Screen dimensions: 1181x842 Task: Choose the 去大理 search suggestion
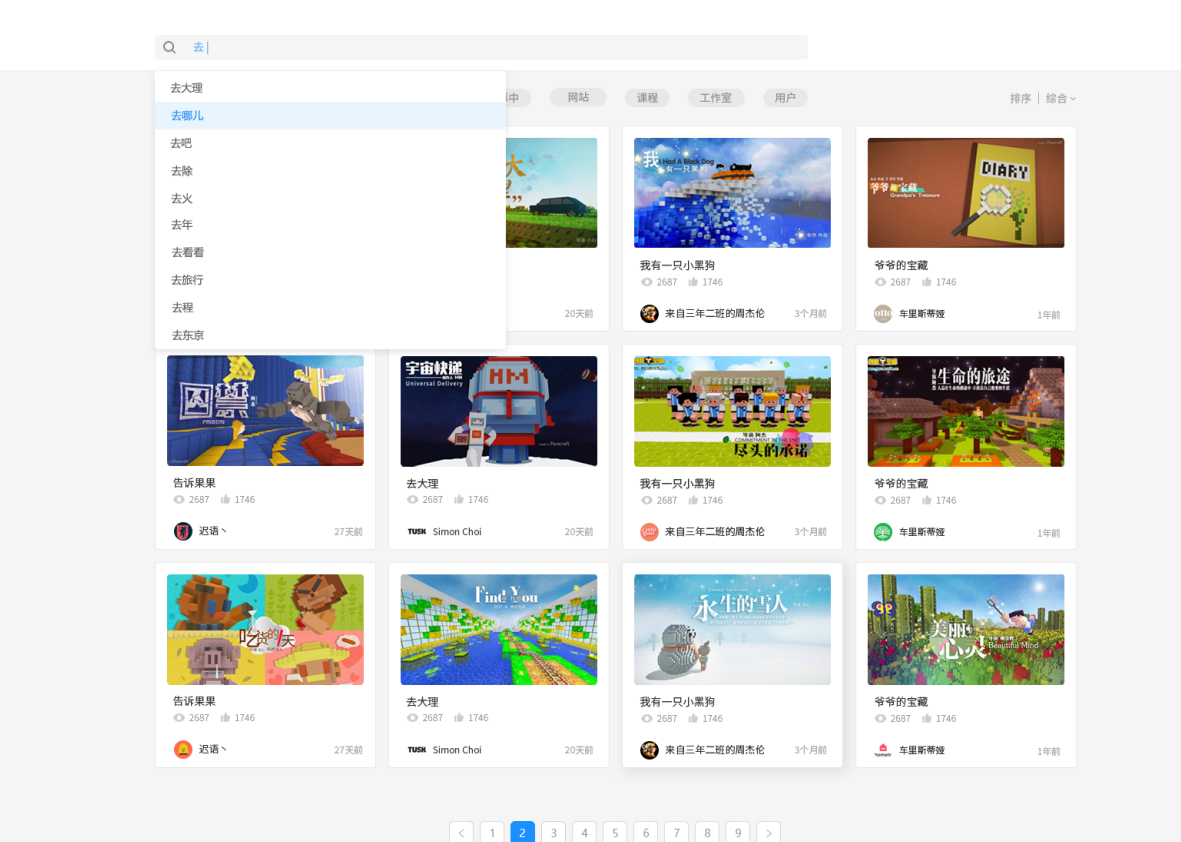[x=330, y=88]
